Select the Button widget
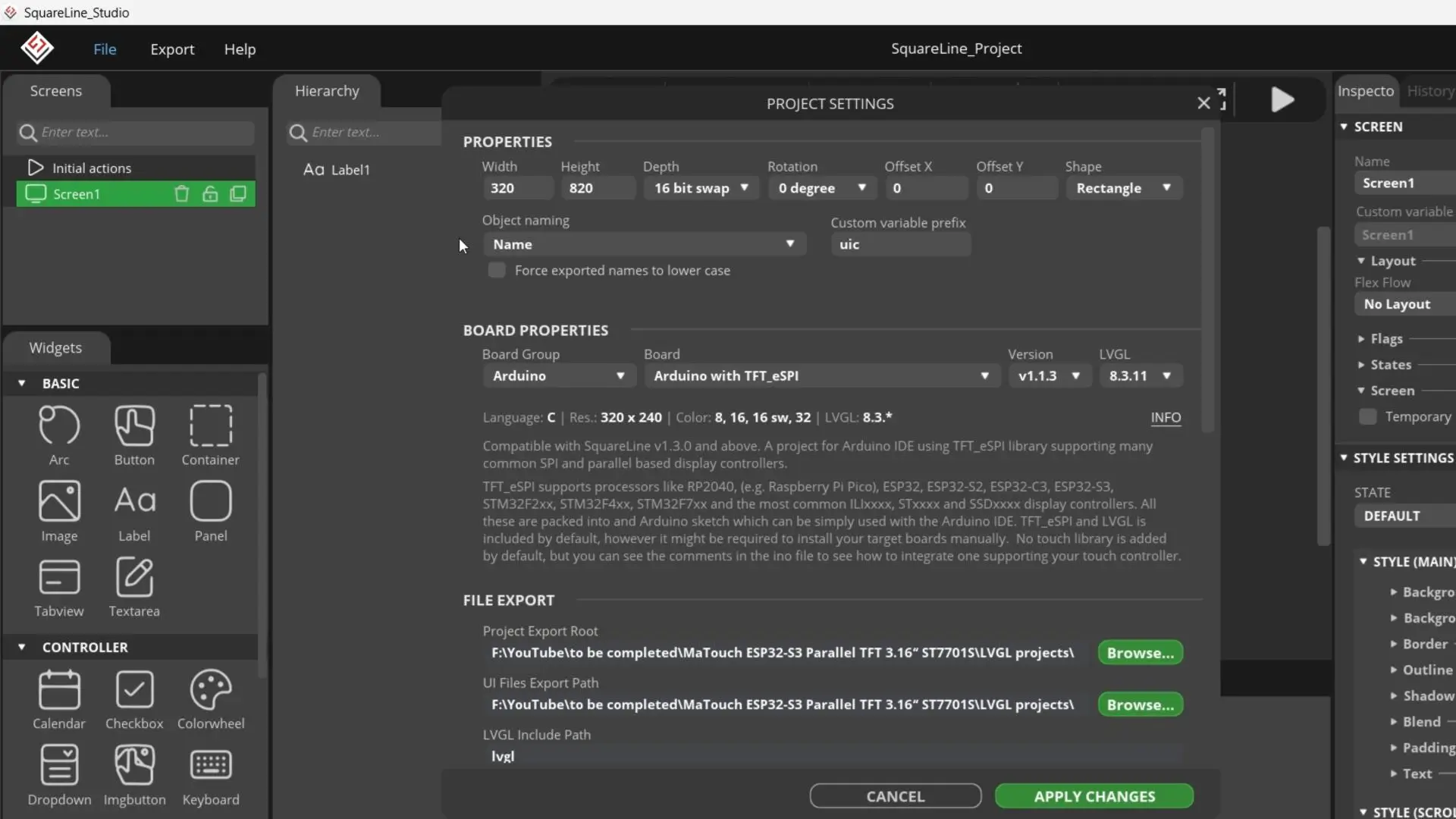The height and width of the screenshot is (819, 1456). click(134, 435)
